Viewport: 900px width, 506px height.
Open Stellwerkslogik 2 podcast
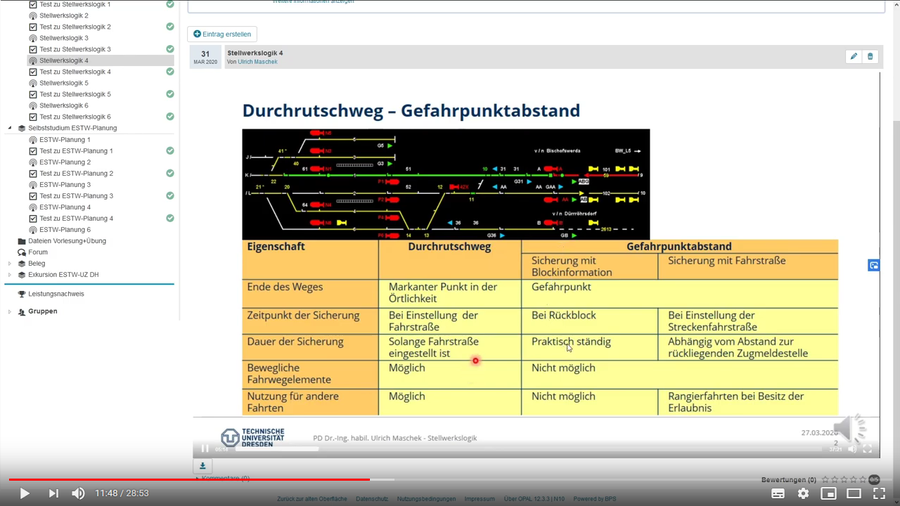[x=64, y=15]
